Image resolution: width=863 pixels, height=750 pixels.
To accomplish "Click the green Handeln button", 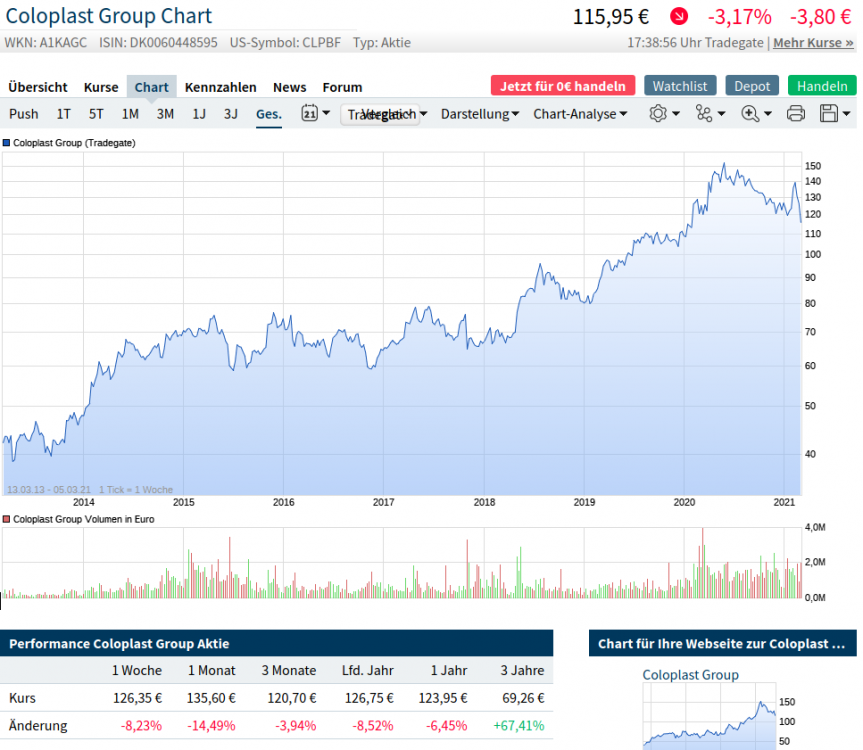I will (822, 86).
